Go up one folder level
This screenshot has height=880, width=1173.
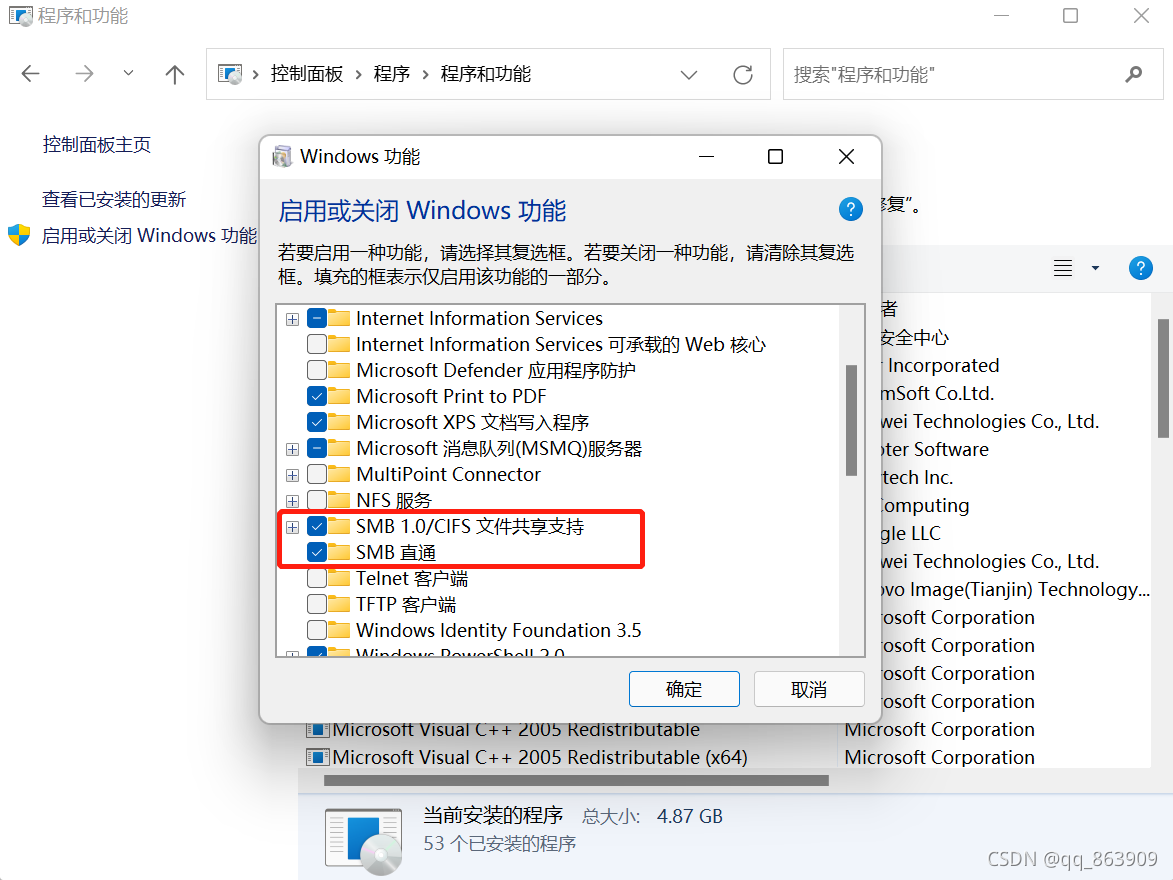pyautogui.click(x=174, y=73)
